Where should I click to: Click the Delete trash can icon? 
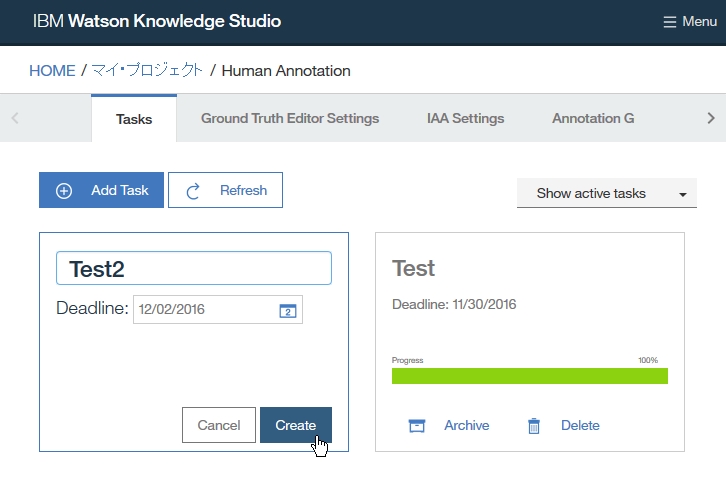point(534,426)
